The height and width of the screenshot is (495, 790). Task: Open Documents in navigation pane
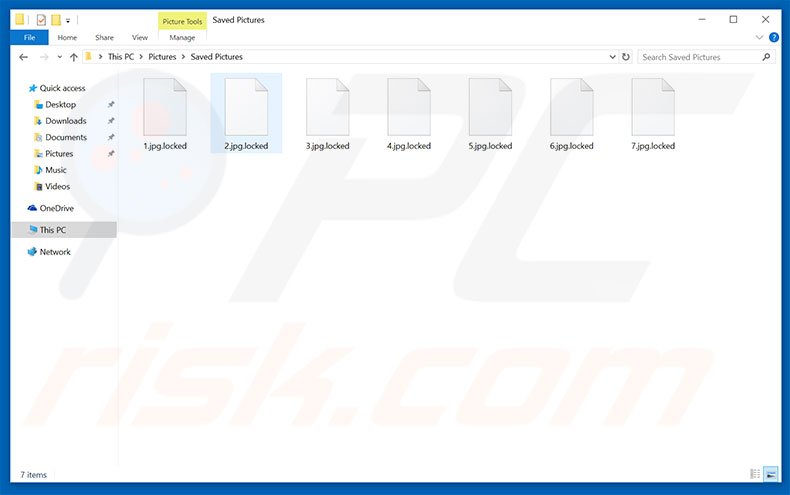pyautogui.click(x=66, y=137)
